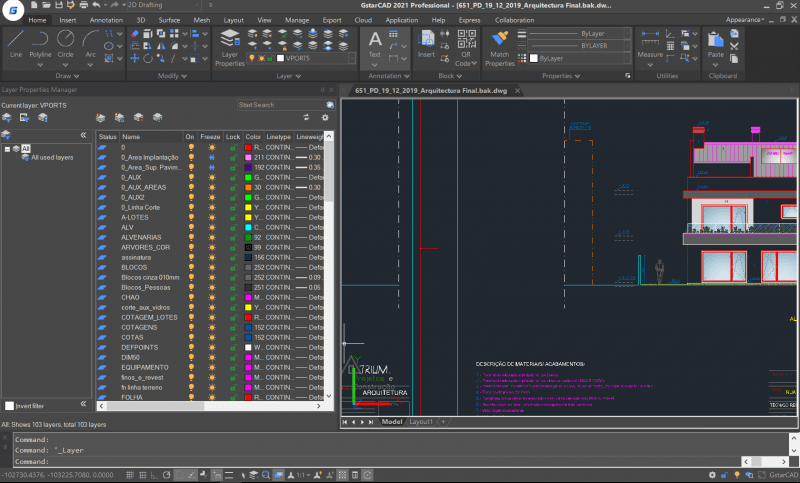Open layer manager settings gear icon
Screen dimensions: 800x483
(324, 118)
